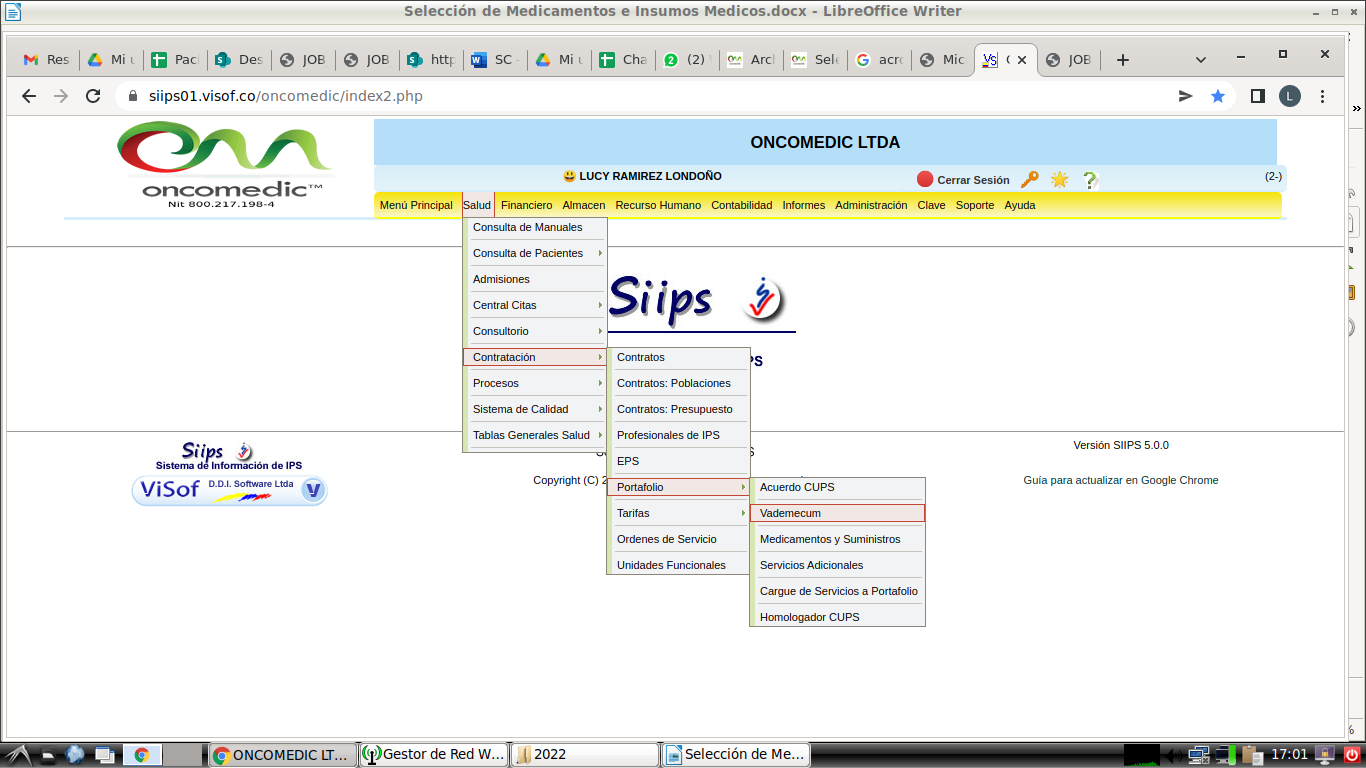Open help via green question mark icon
Screen dimensions: 1366x768
[1090, 180]
